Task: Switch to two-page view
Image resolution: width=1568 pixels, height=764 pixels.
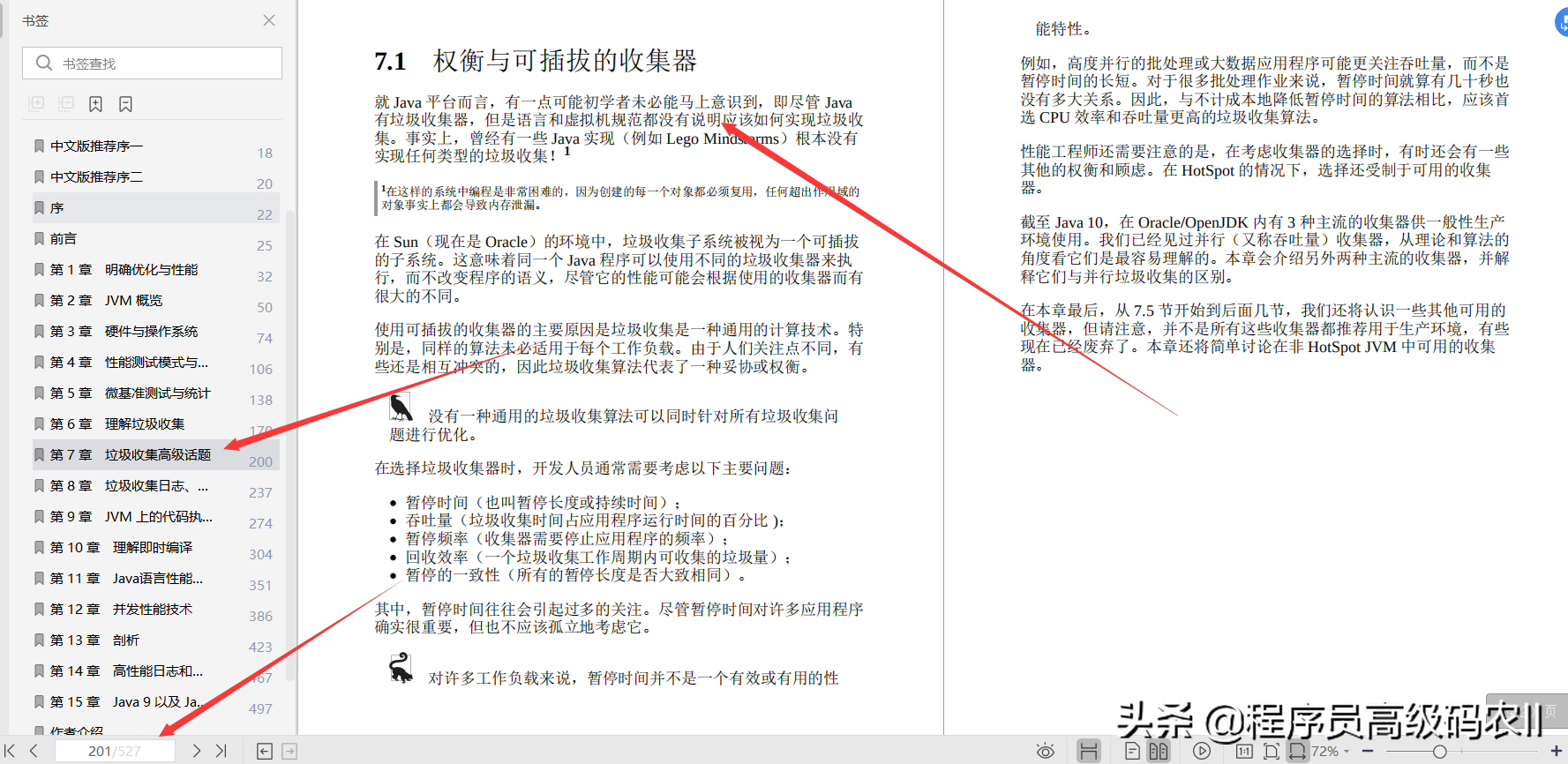Action: click(x=1159, y=751)
